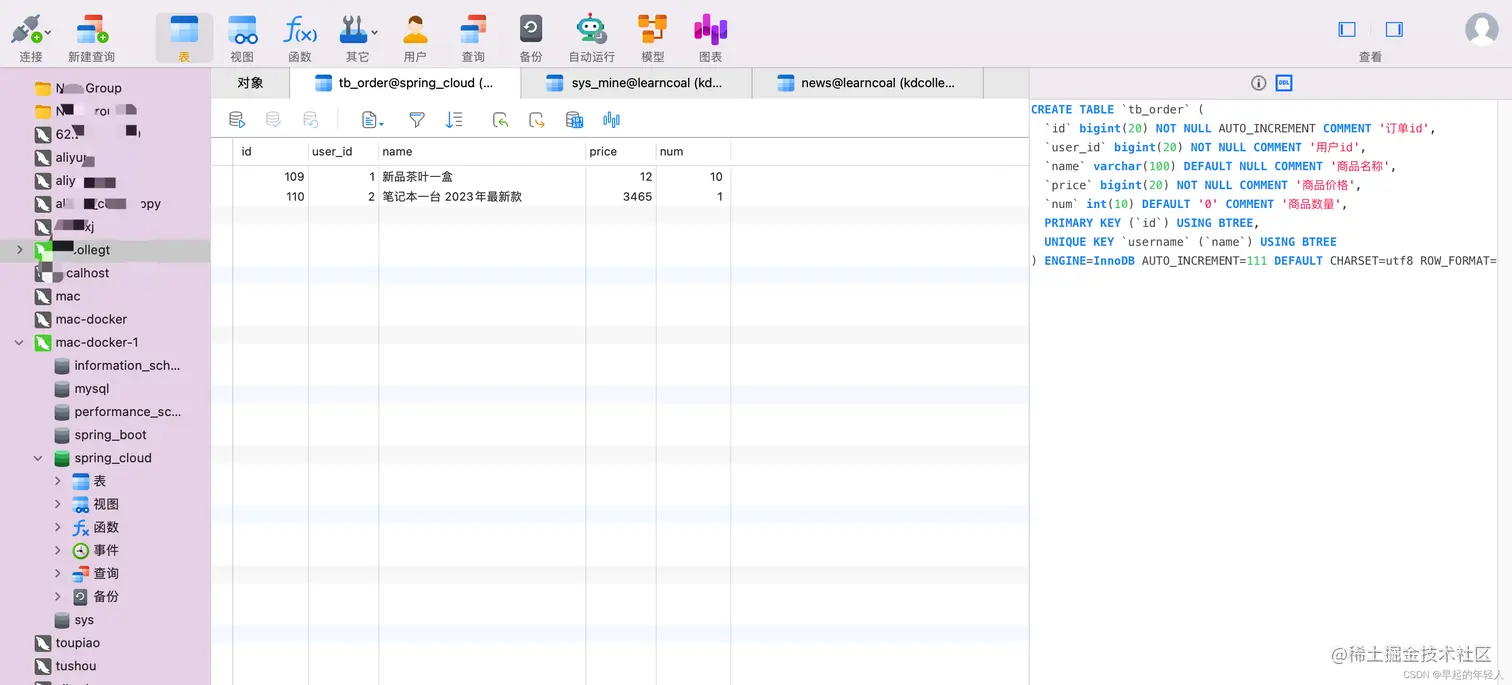Click the data generation database icon

[x=574, y=120]
